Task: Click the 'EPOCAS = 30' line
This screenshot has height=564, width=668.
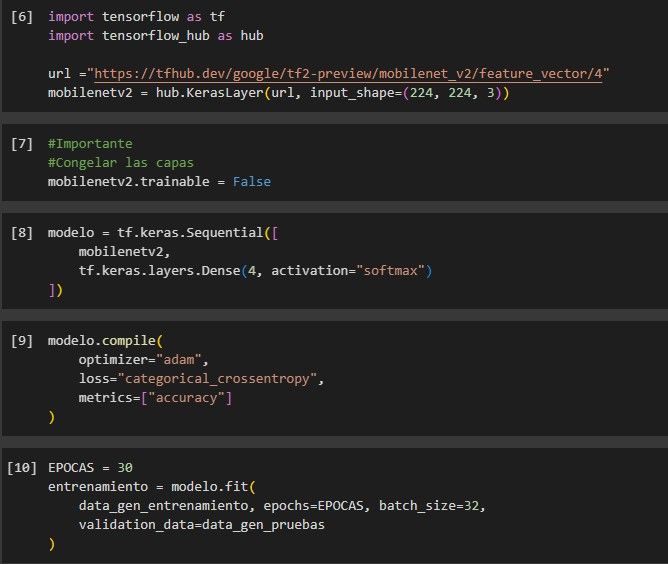Action: point(90,468)
